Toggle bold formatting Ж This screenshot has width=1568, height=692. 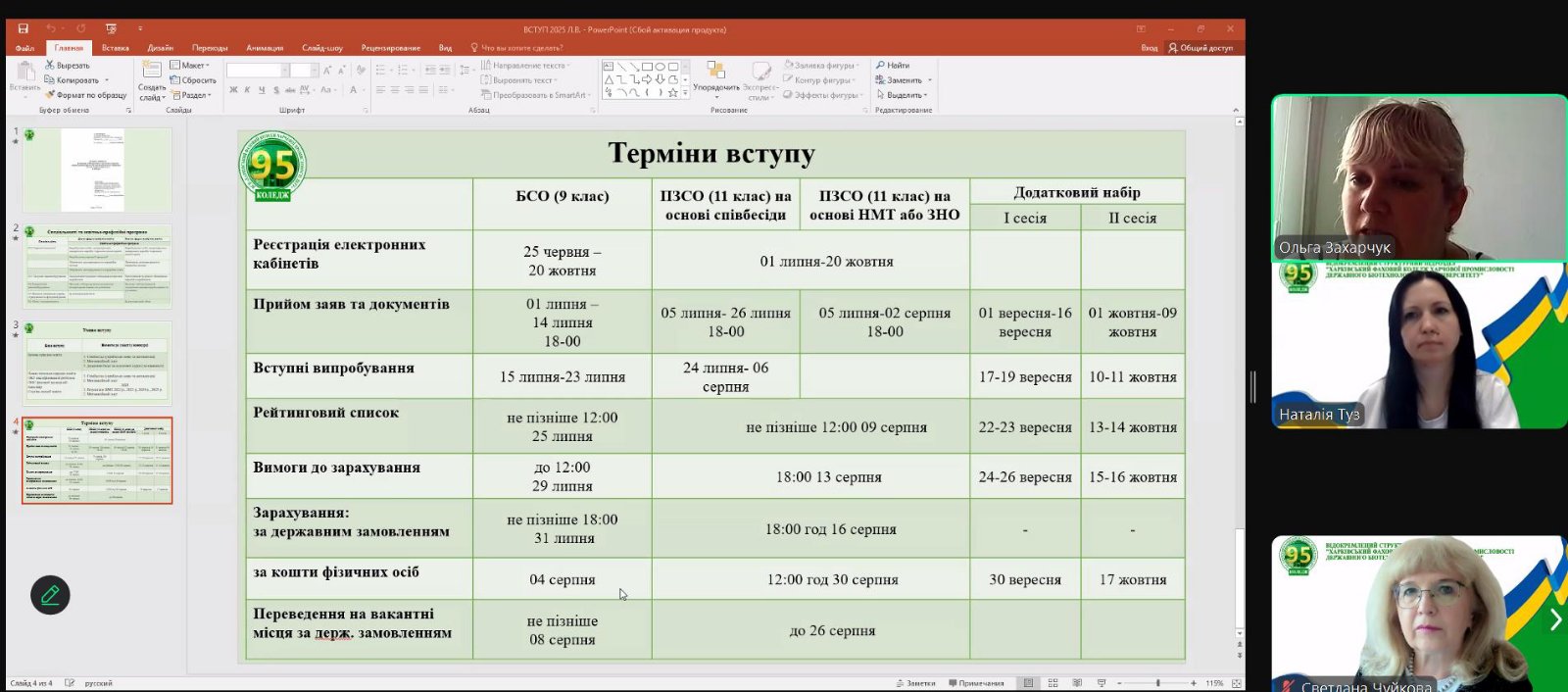[x=233, y=90]
